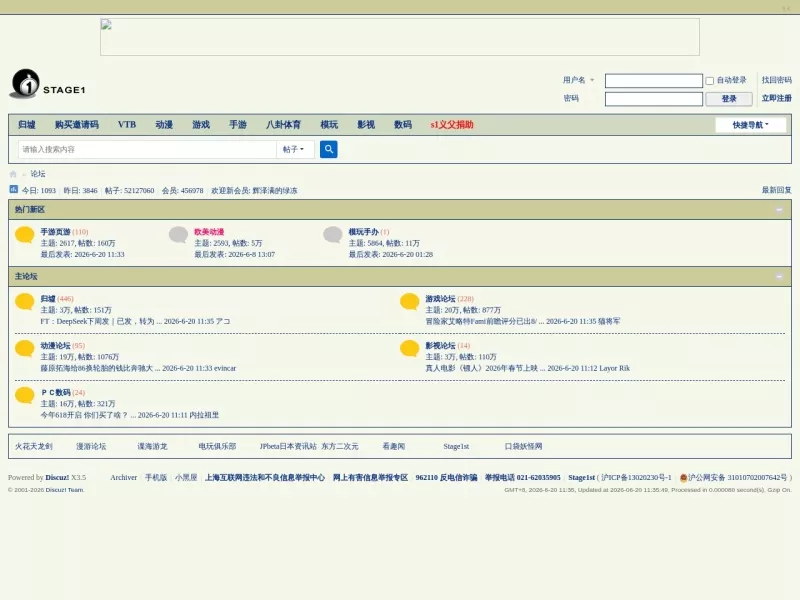Click the 手机版 footer link

[x=156, y=478]
